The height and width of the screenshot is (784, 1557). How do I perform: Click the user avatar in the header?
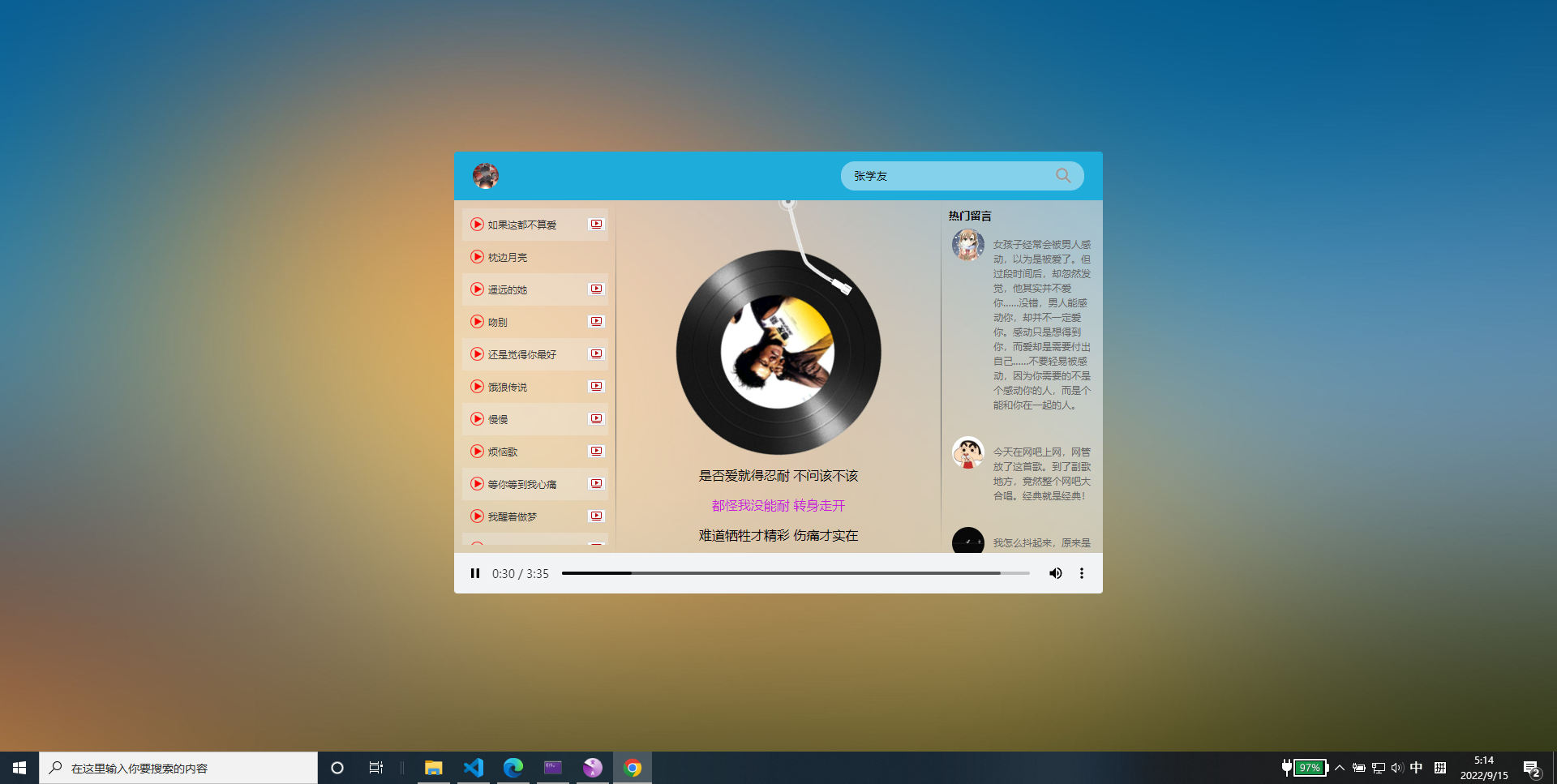click(x=485, y=175)
